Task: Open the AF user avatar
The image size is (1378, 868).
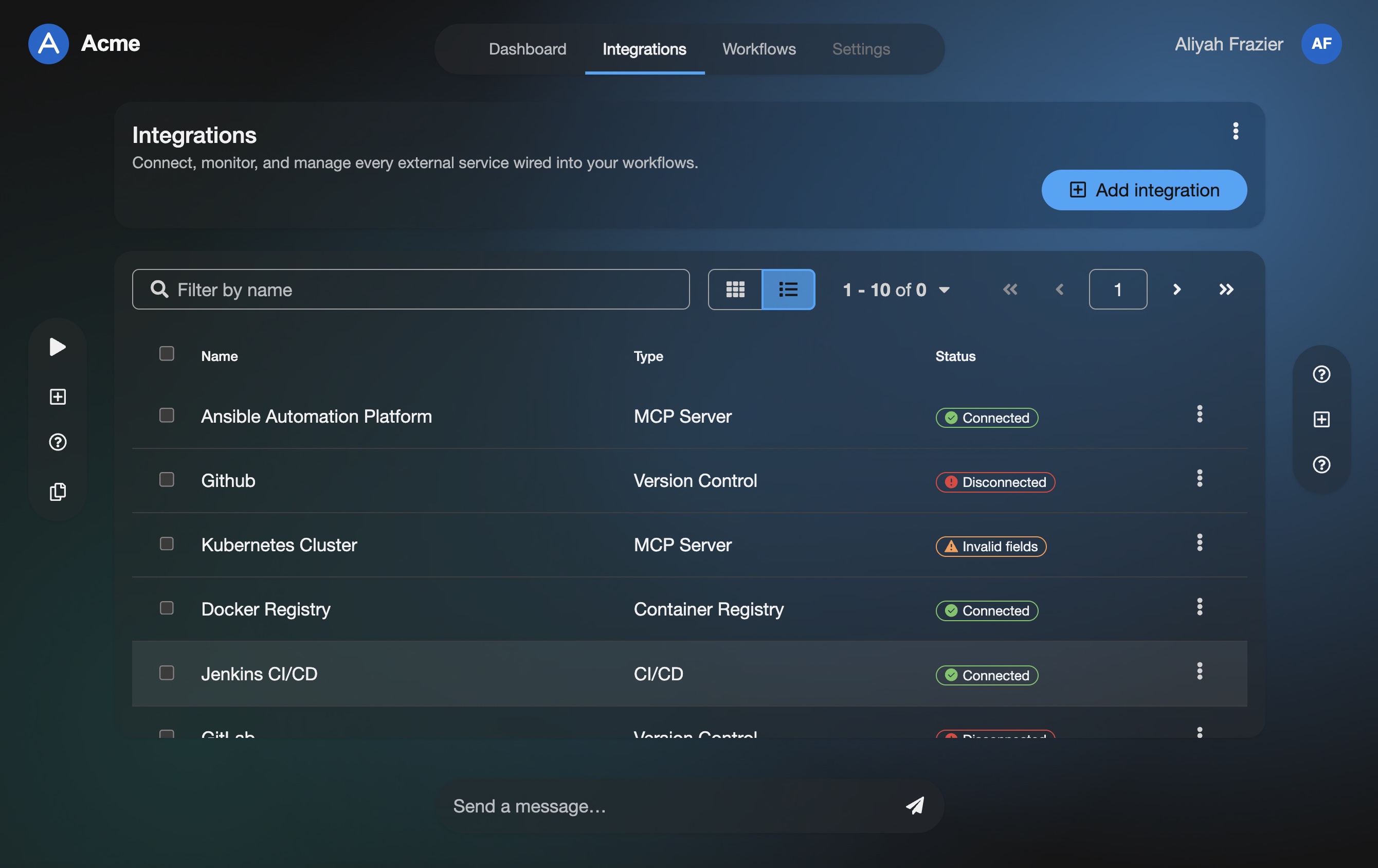Action: (x=1321, y=44)
